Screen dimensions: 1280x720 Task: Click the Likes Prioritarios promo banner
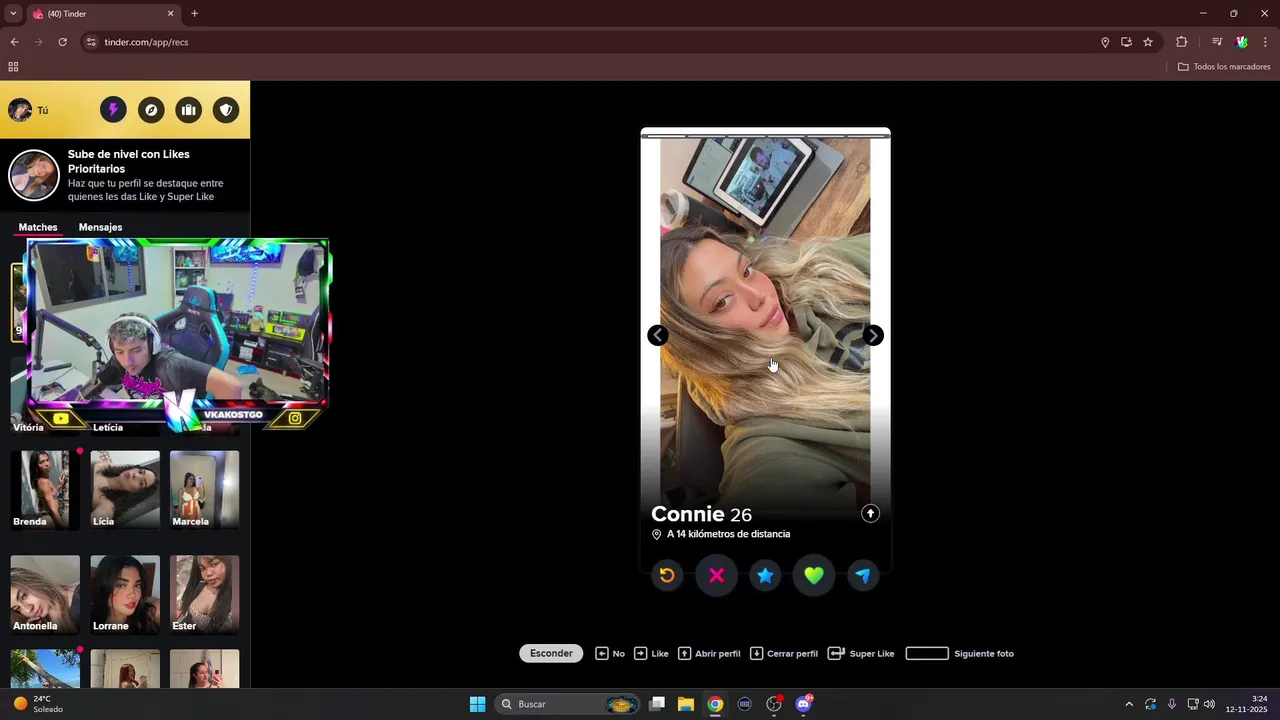125,175
